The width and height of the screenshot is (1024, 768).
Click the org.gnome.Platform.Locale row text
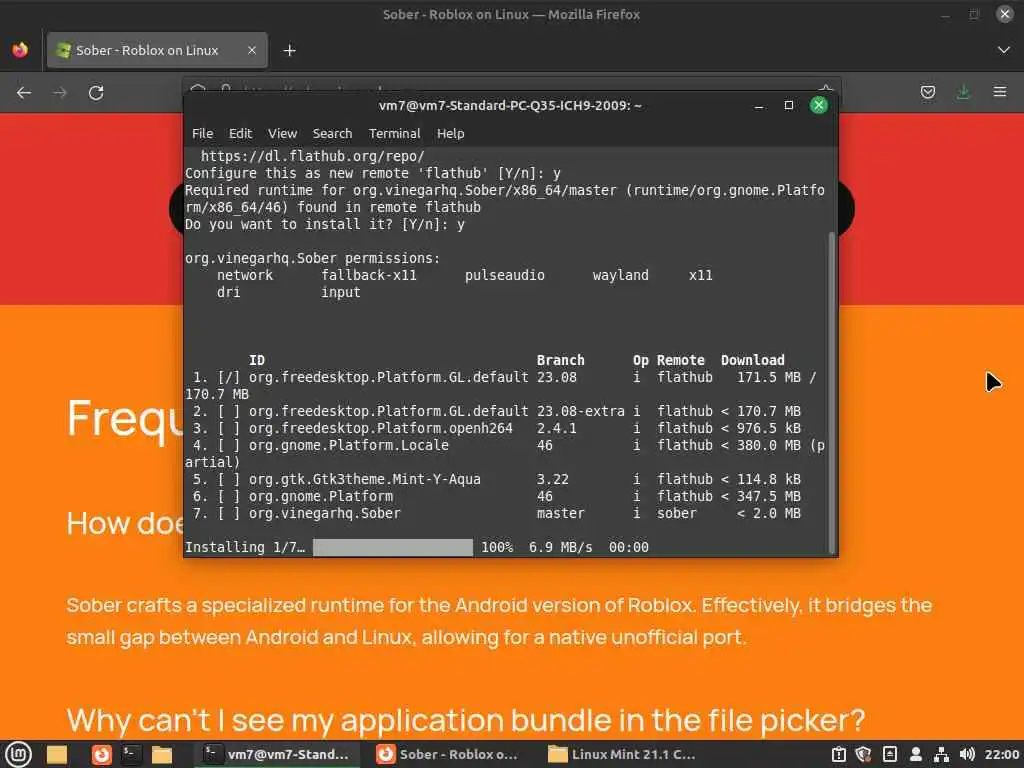[349, 445]
